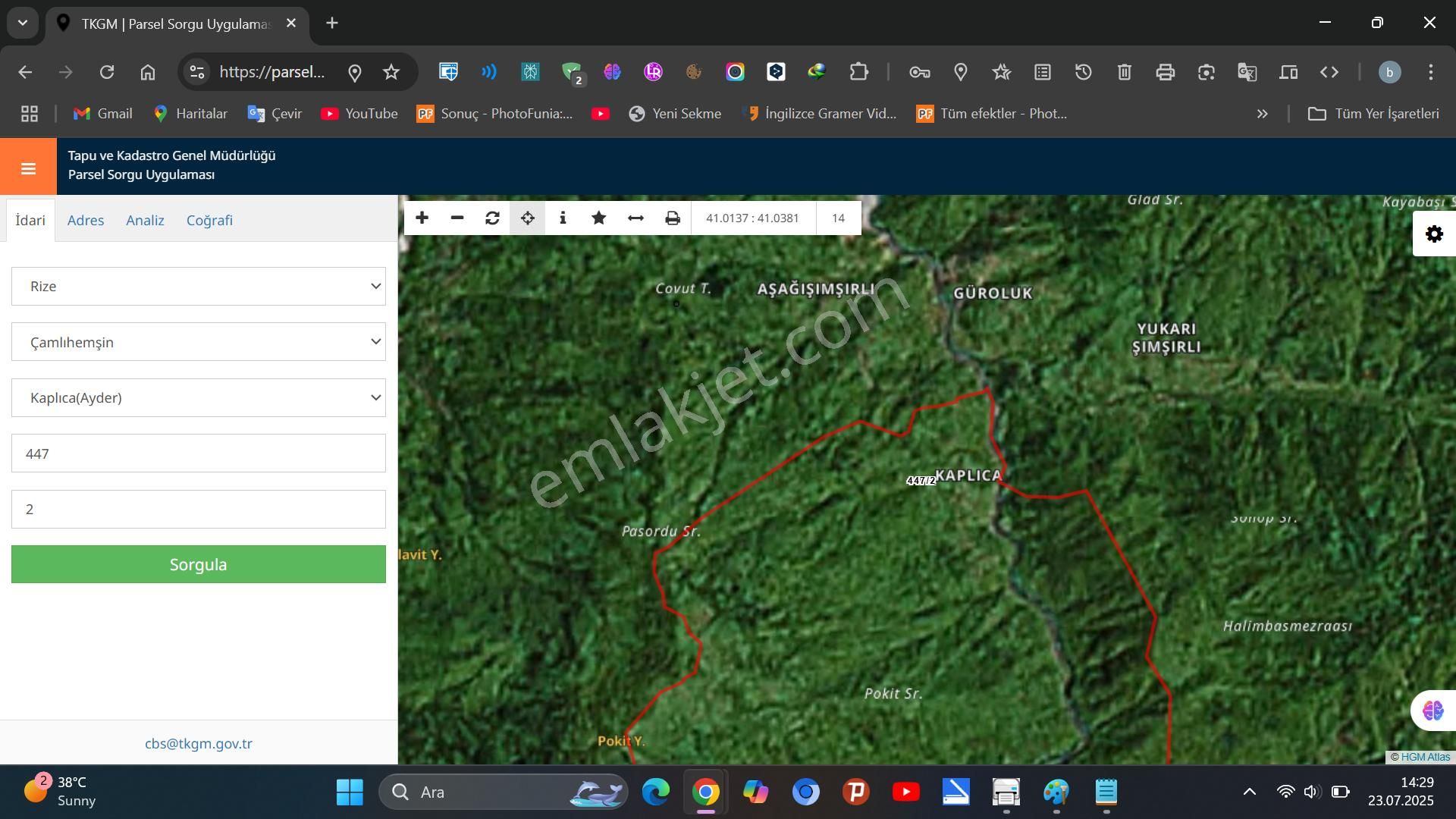This screenshot has height=819, width=1456.
Task: Toggle the orange hamburger side menu
Action: [28, 168]
